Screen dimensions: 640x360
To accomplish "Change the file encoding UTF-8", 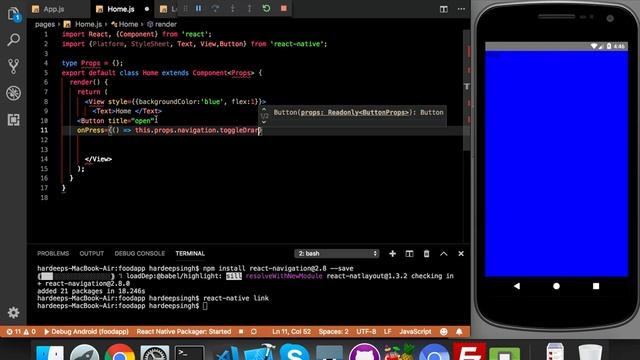I will click(x=366, y=331).
